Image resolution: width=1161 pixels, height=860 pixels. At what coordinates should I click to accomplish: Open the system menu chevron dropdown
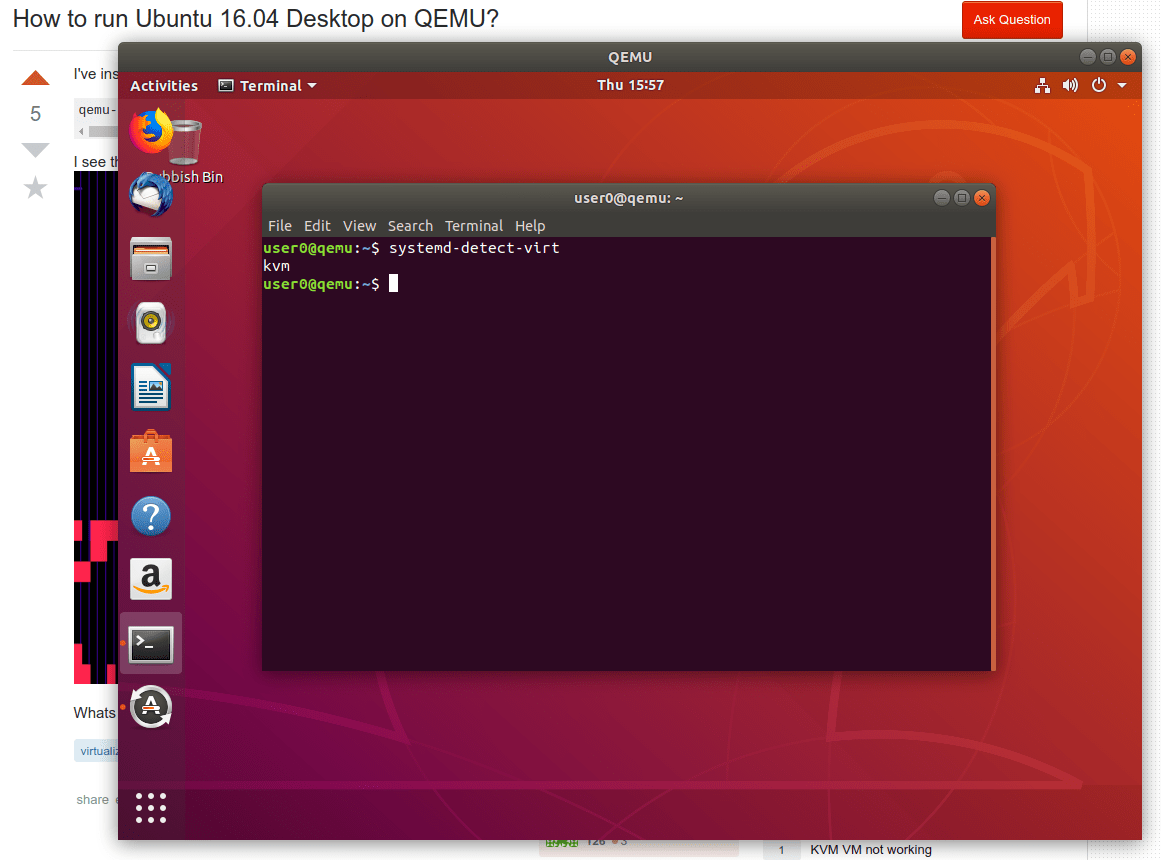[1123, 85]
